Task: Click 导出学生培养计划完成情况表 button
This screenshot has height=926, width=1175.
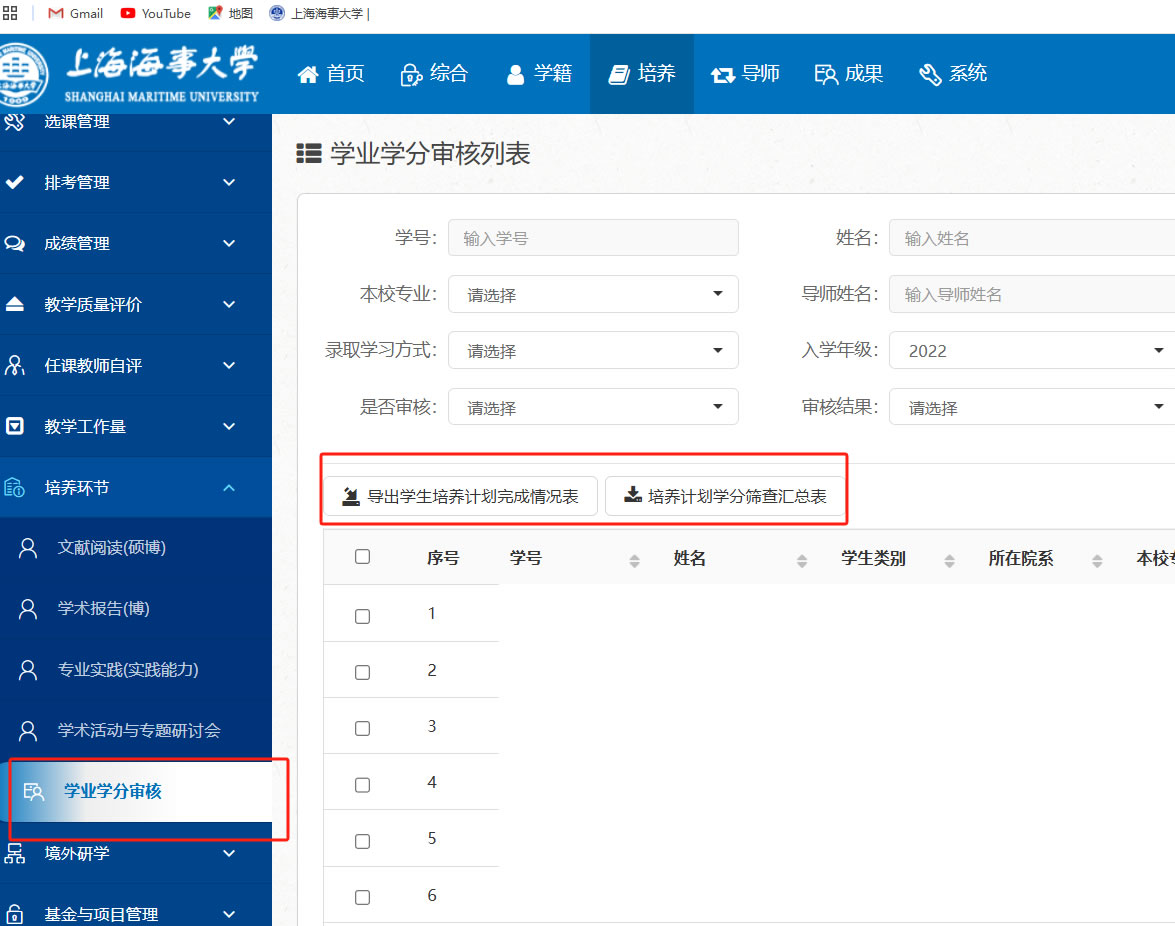Action: (461, 496)
